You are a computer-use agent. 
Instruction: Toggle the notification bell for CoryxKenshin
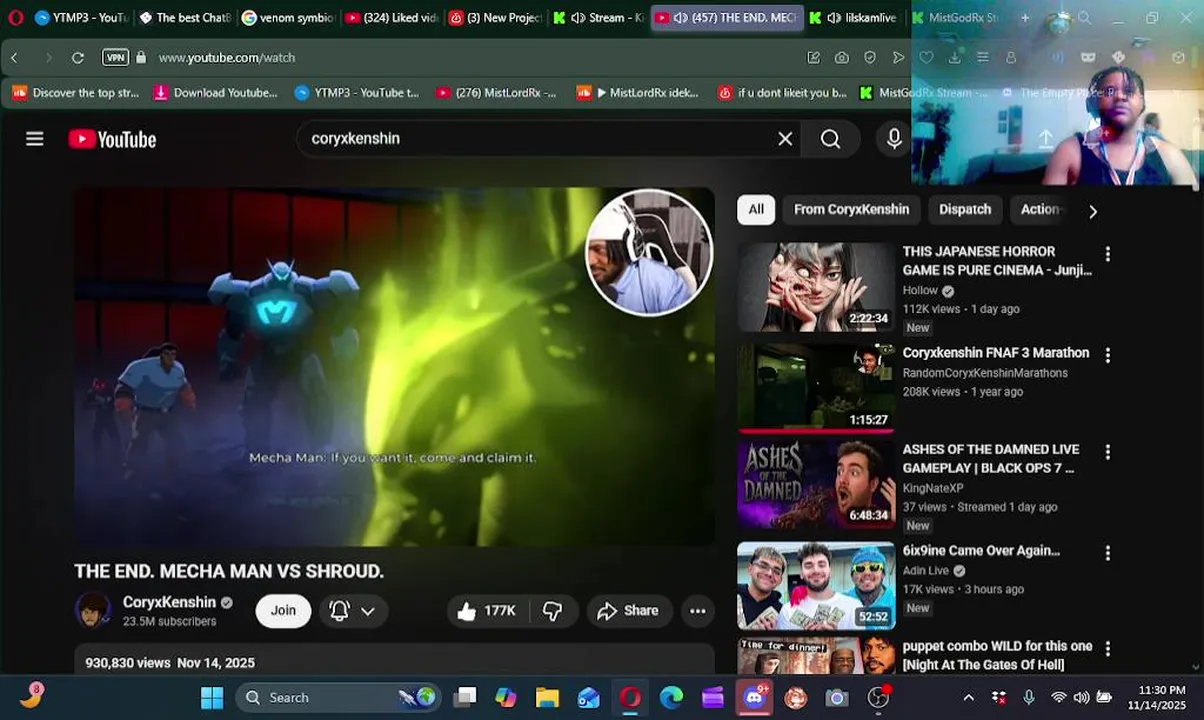tap(339, 611)
